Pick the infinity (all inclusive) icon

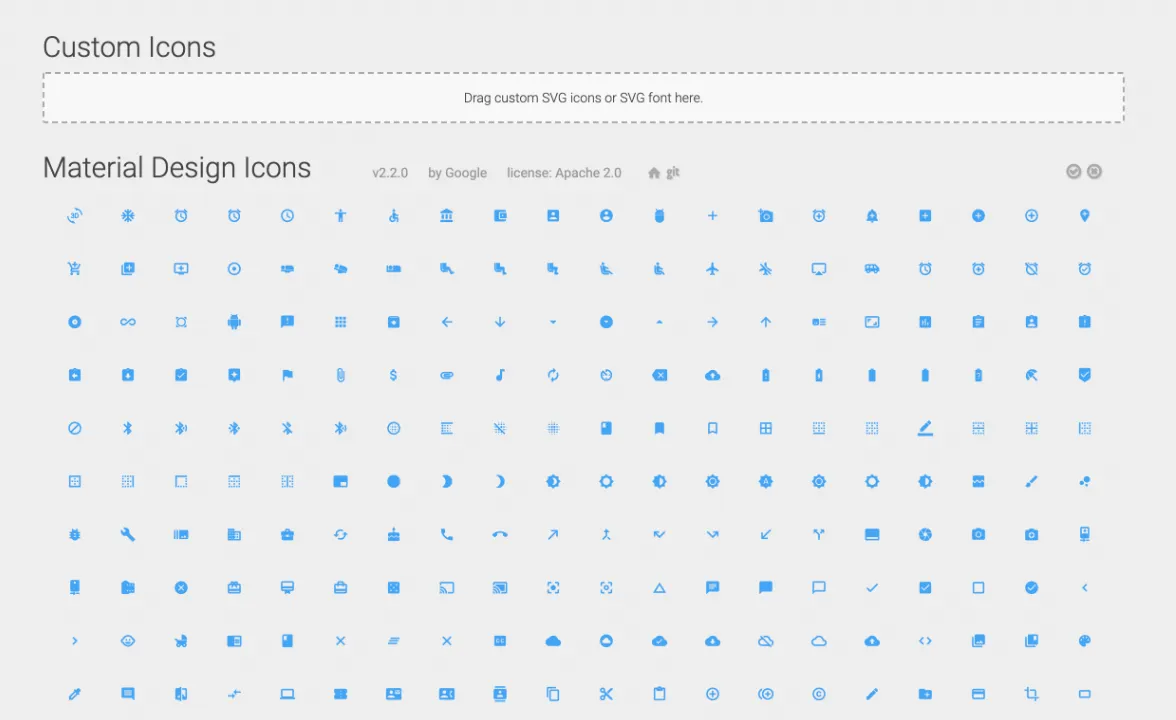(x=128, y=322)
